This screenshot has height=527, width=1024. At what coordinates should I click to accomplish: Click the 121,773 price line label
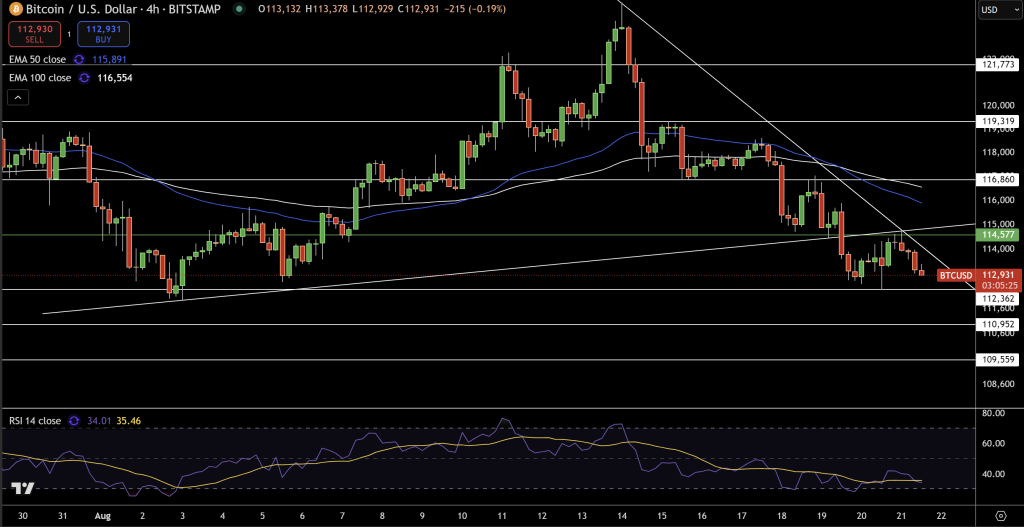(x=997, y=65)
